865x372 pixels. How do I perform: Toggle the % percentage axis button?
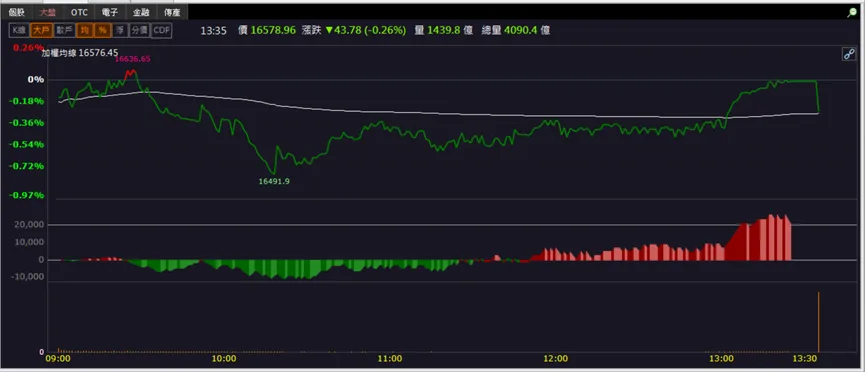102,30
